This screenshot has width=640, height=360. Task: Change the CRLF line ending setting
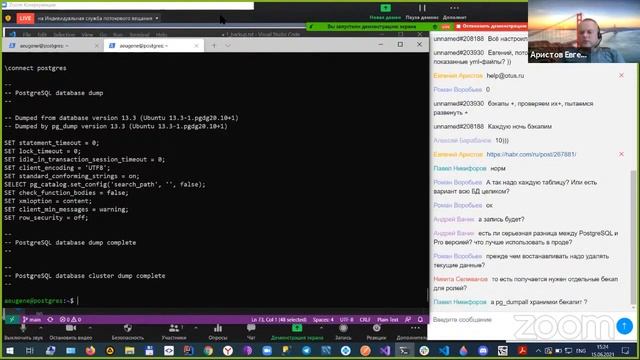pyautogui.click(x=365, y=320)
